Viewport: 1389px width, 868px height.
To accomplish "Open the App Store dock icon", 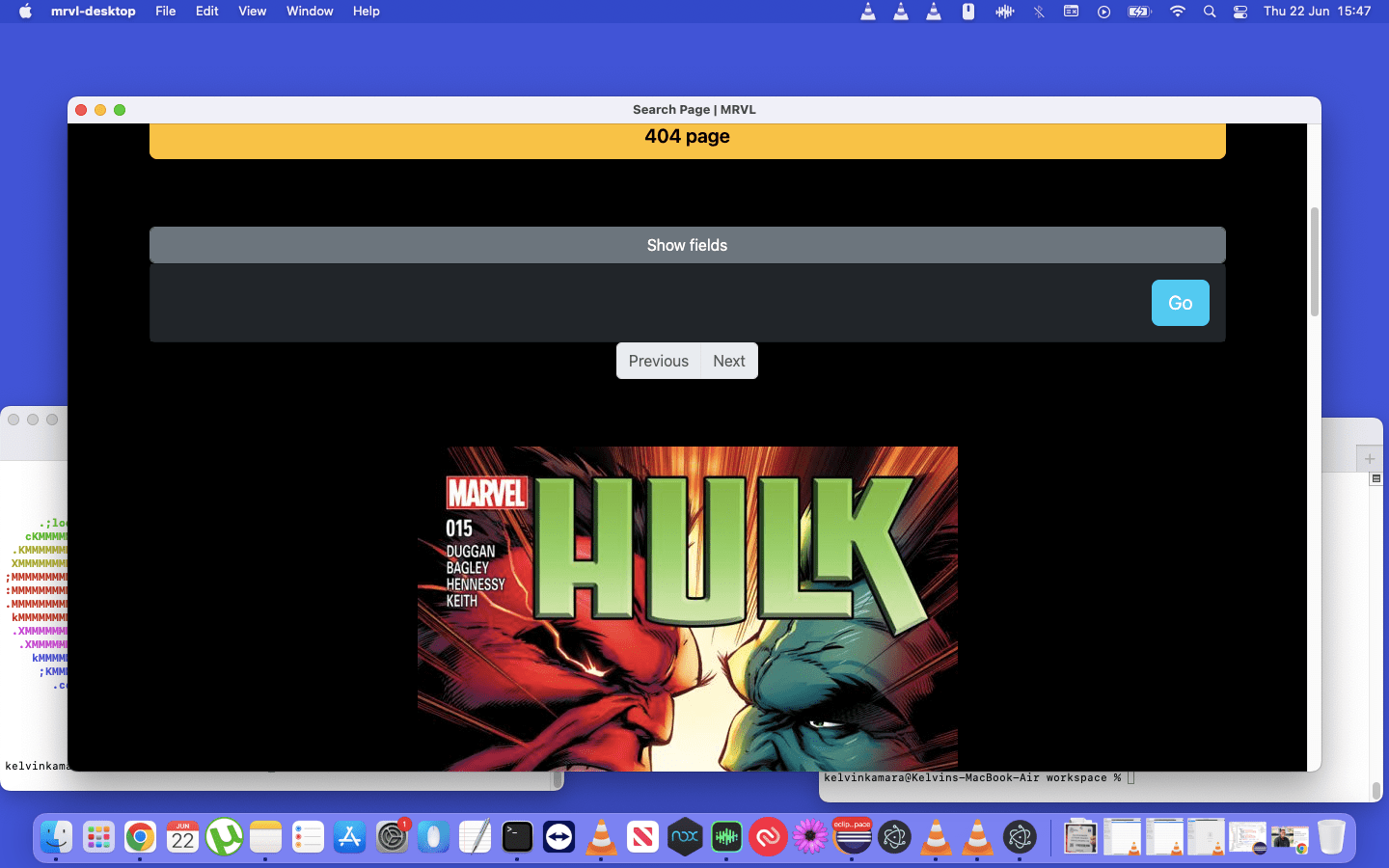I will (349, 837).
